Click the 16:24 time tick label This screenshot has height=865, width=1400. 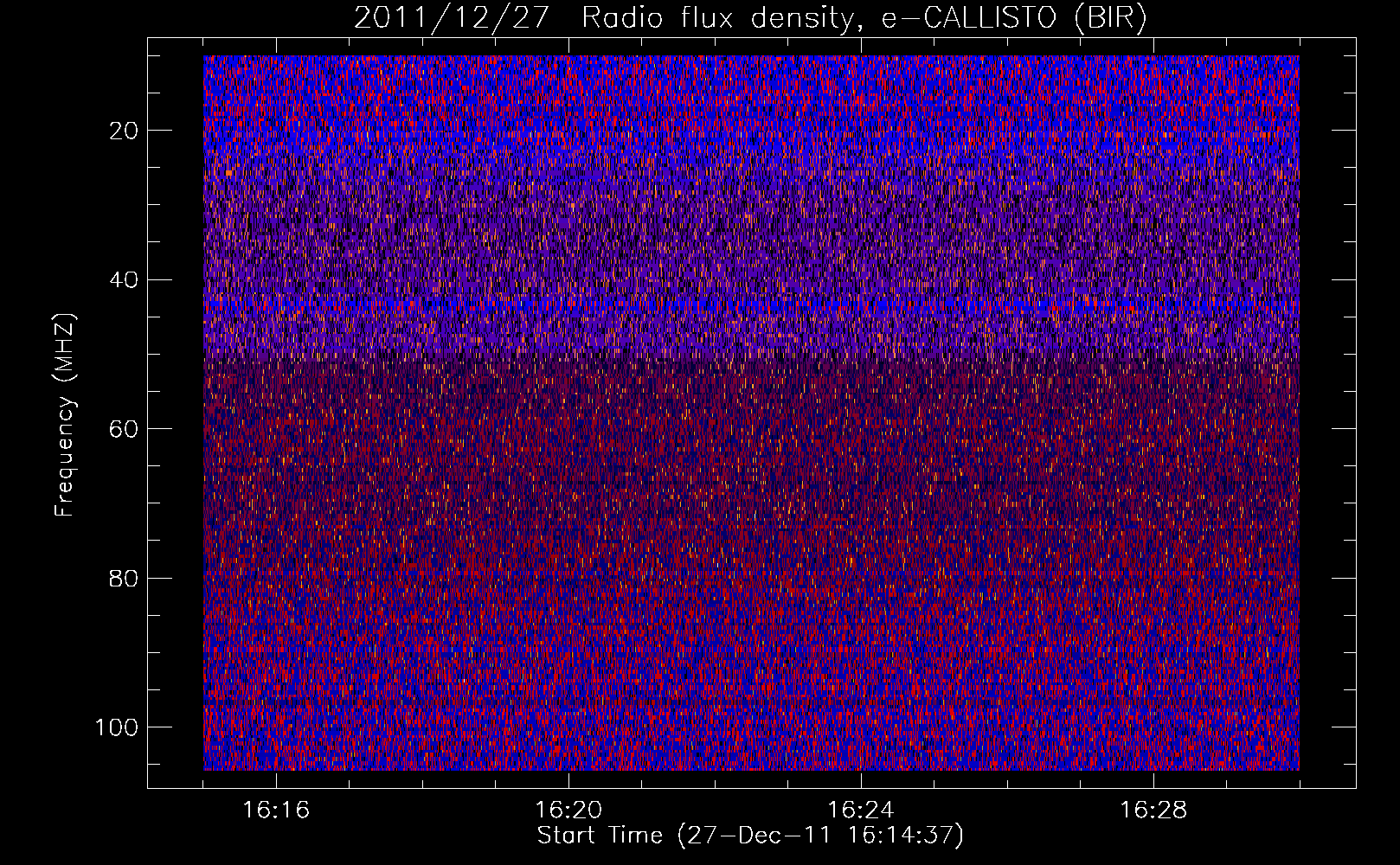click(x=861, y=811)
